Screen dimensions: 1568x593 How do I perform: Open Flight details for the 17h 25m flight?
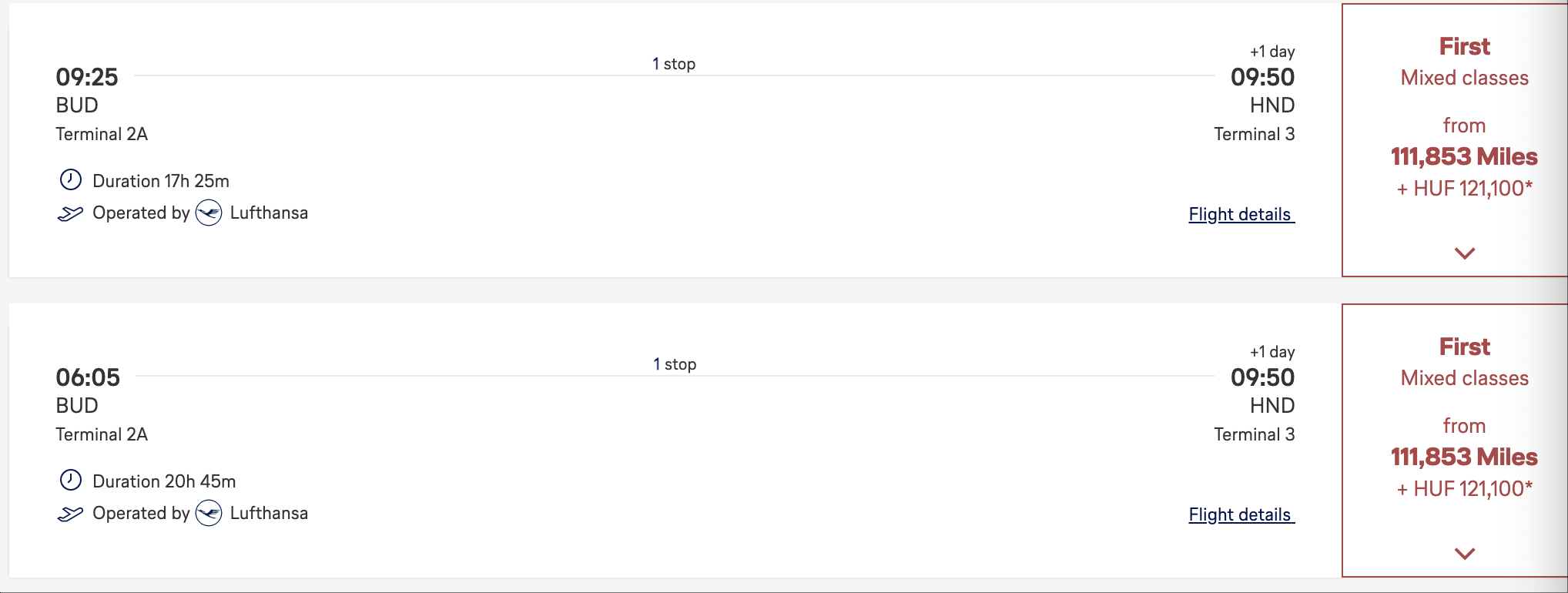(1241, 214)
